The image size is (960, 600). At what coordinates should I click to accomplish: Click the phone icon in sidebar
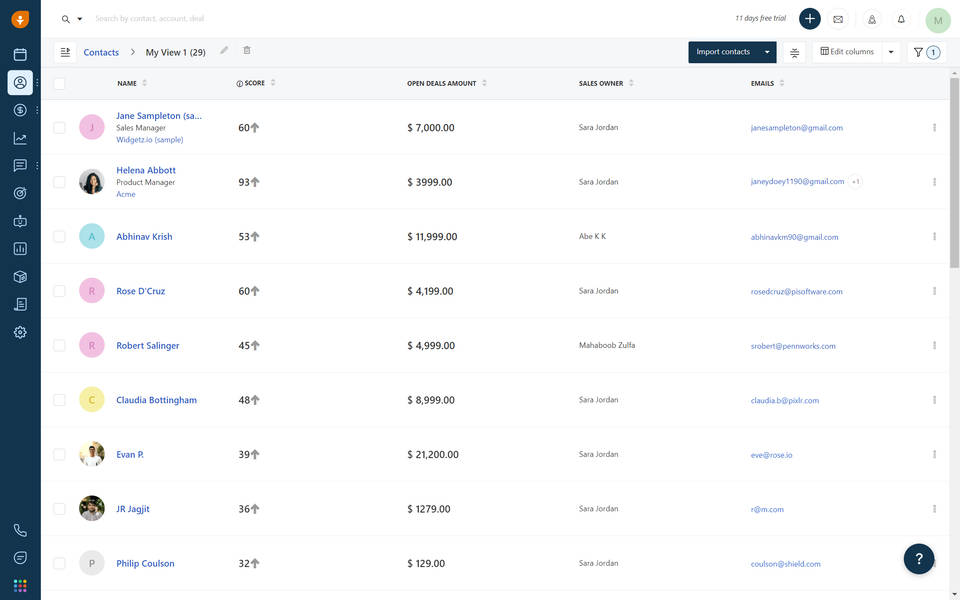click(x=20, y=531)
